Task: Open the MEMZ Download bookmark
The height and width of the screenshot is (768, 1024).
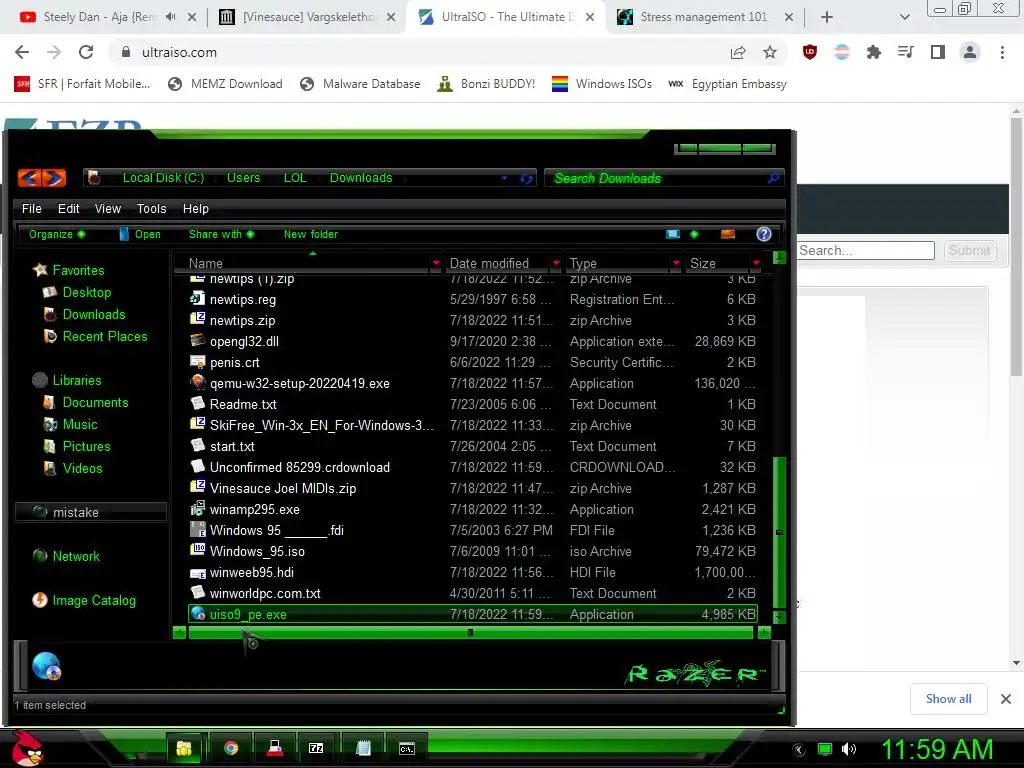Action: click(x=226, y=84)
